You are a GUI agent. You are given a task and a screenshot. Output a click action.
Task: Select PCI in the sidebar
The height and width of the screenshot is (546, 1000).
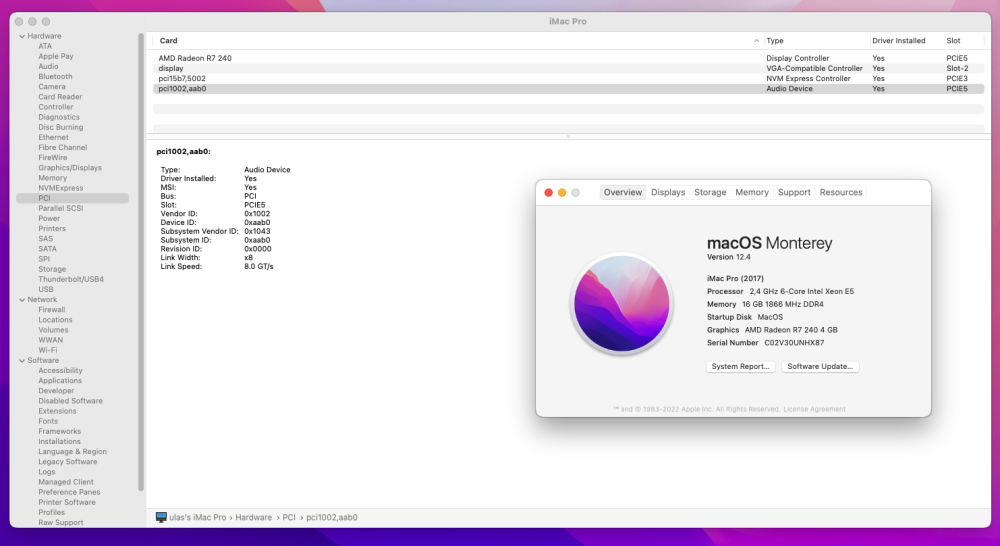point(72,198)
